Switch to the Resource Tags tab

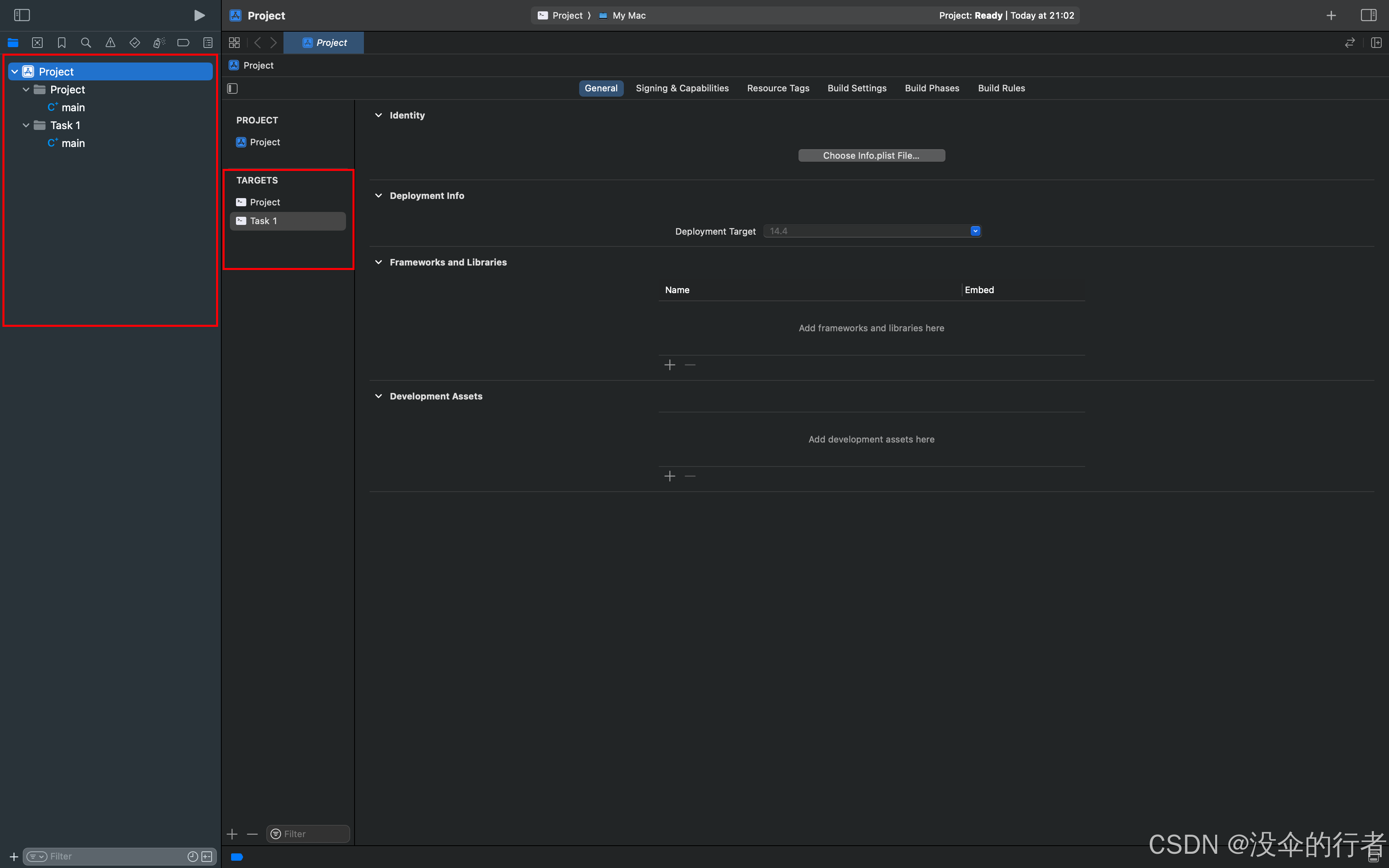[x=778, y=88]
